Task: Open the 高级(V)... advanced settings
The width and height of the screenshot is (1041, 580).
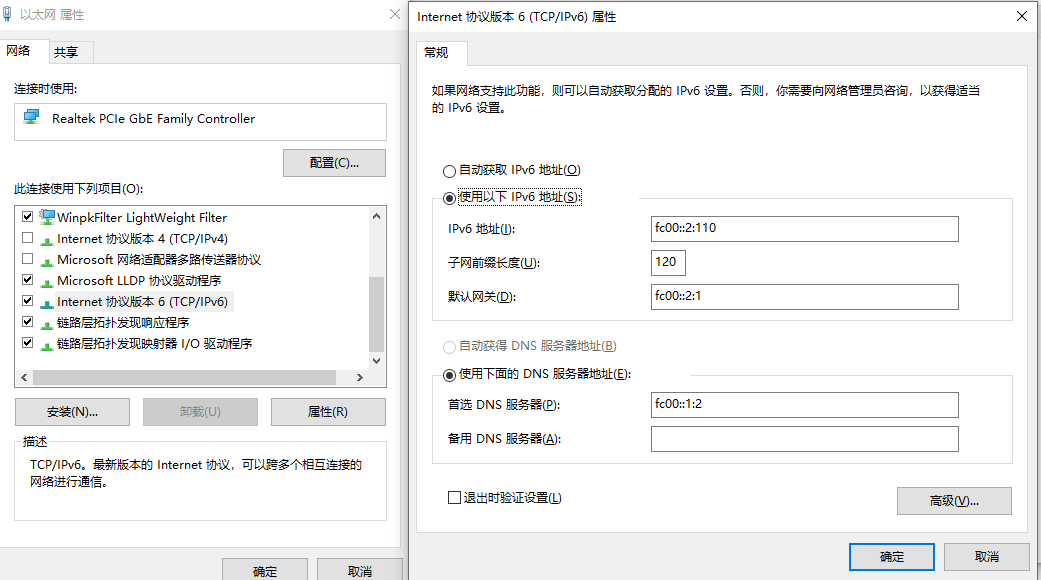Action: click(954, 501)
